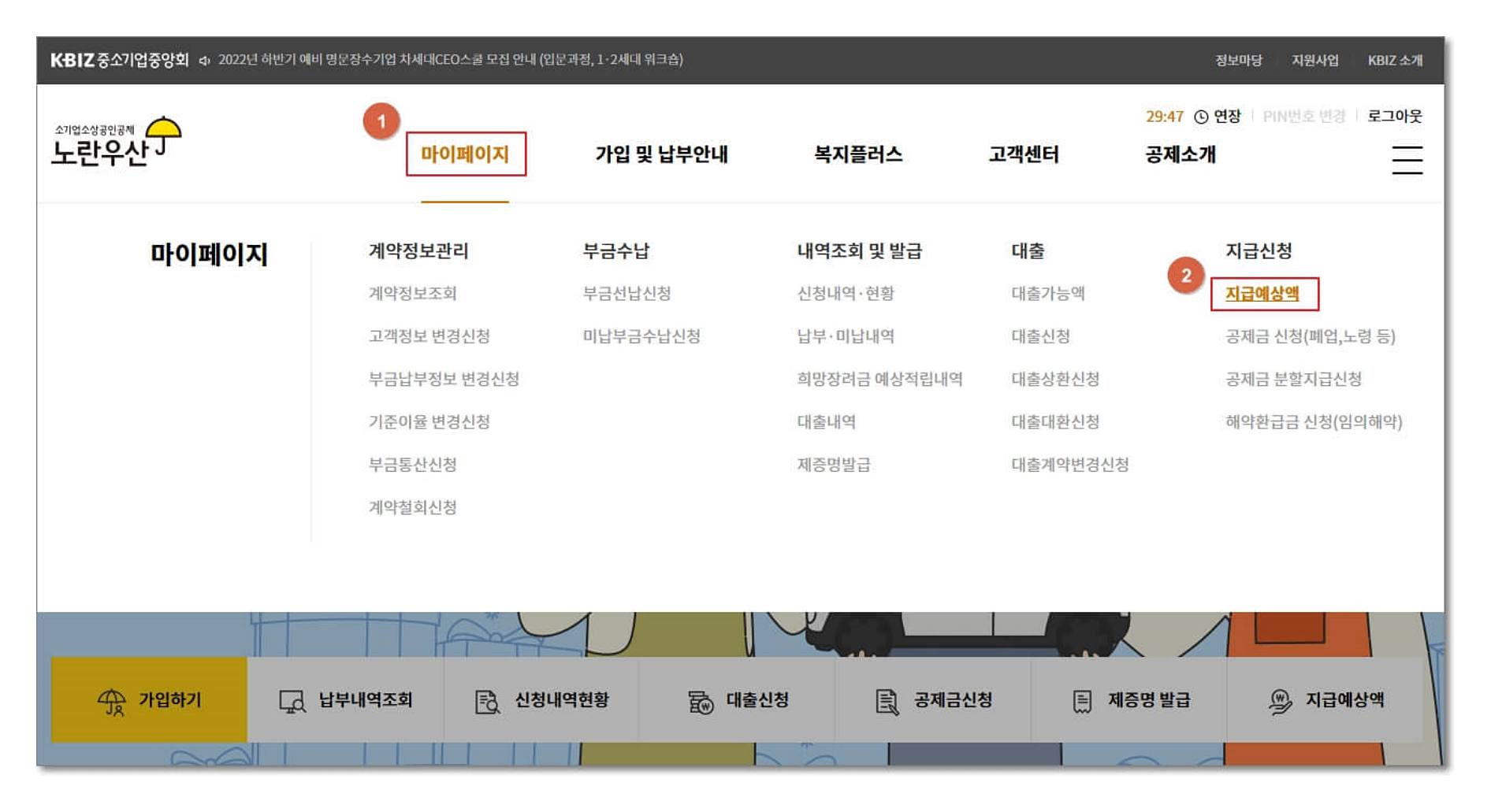Select the 납부내역조회 monitor icon
1491x812 pixels.
click(292, 700)
